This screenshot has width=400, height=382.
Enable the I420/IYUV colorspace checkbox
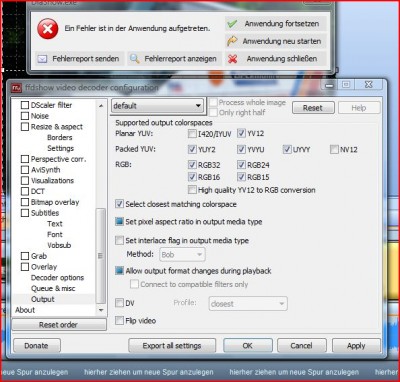(192, 134)
